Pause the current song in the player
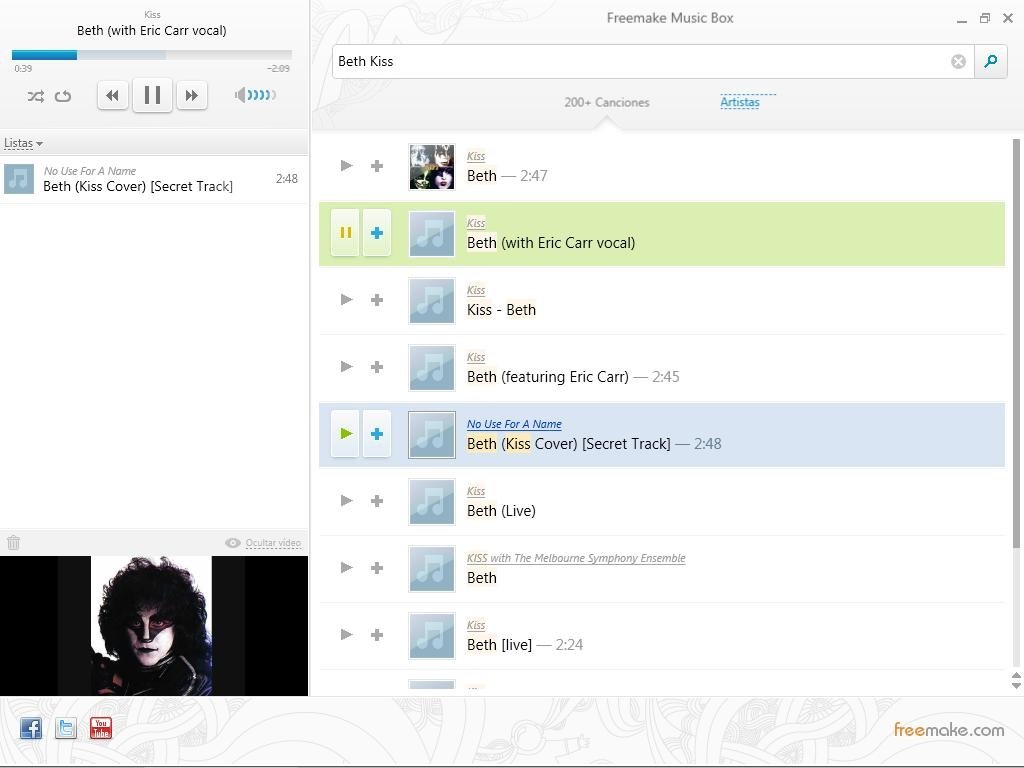This screenshot has width=1024, height=768. click(x=152, y=95)
